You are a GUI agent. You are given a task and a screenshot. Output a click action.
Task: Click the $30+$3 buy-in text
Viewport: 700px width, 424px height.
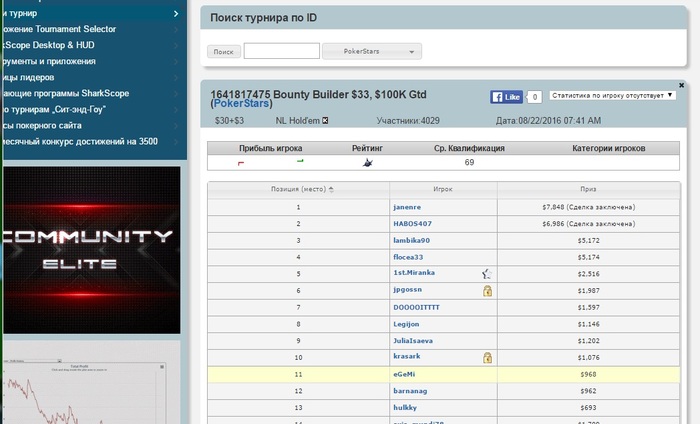[229, 121]
